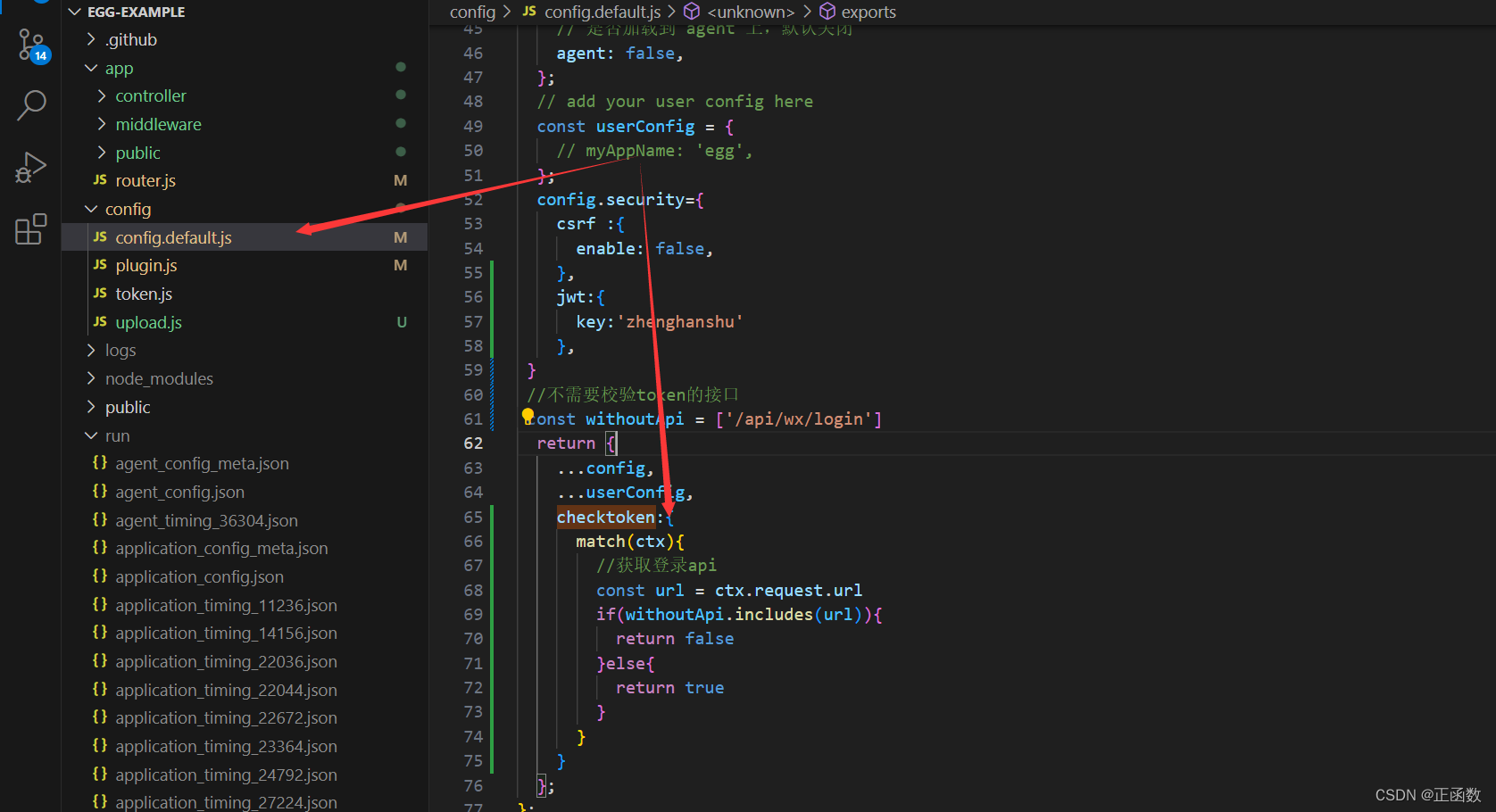Click the '/api/wx/login' string

[x=799, y=418]
